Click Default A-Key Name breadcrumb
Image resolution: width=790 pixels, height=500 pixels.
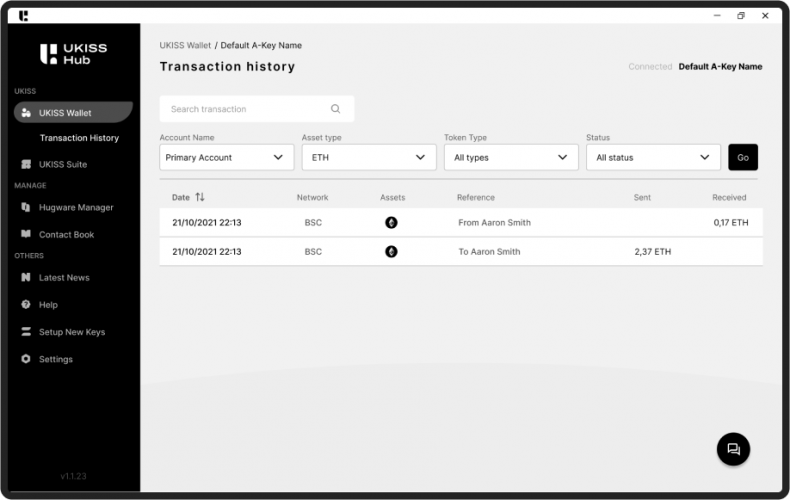click(x=261, y=45)
